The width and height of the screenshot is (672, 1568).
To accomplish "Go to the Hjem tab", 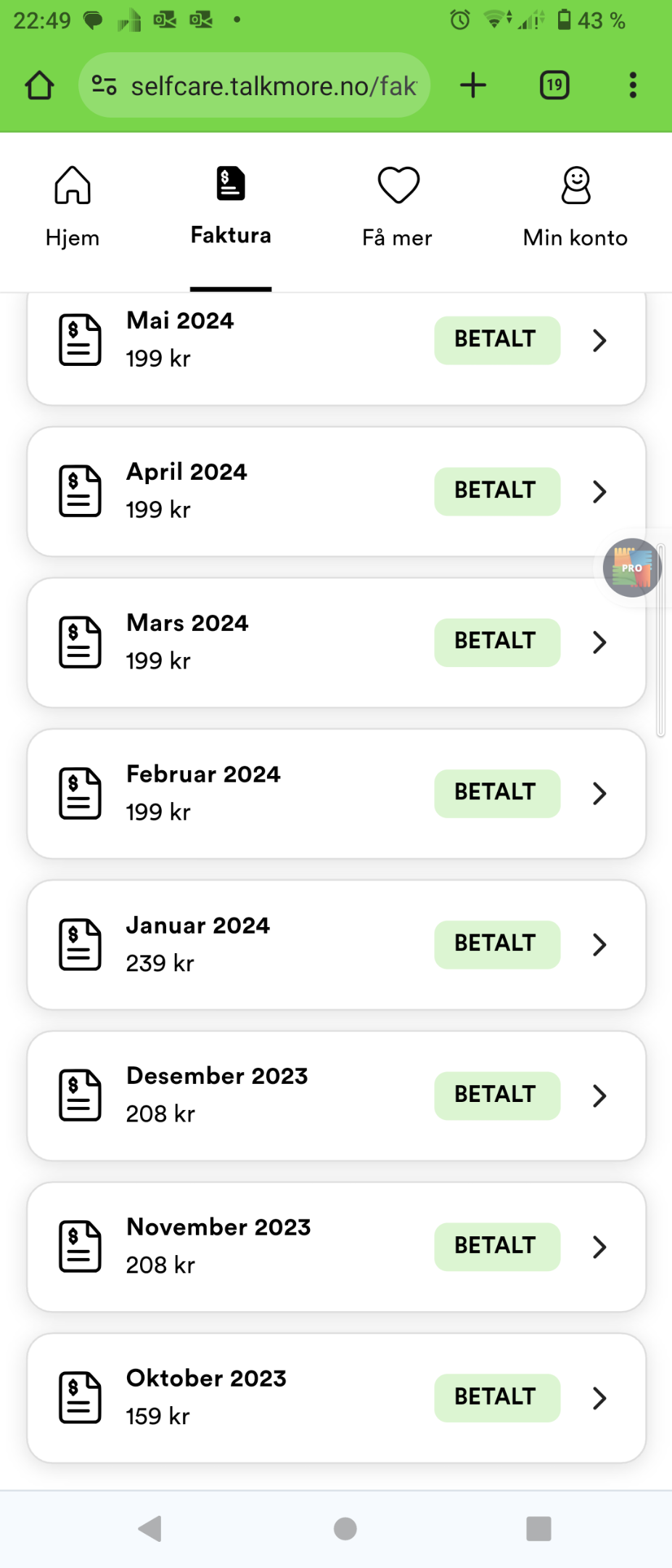I will 73,207.
